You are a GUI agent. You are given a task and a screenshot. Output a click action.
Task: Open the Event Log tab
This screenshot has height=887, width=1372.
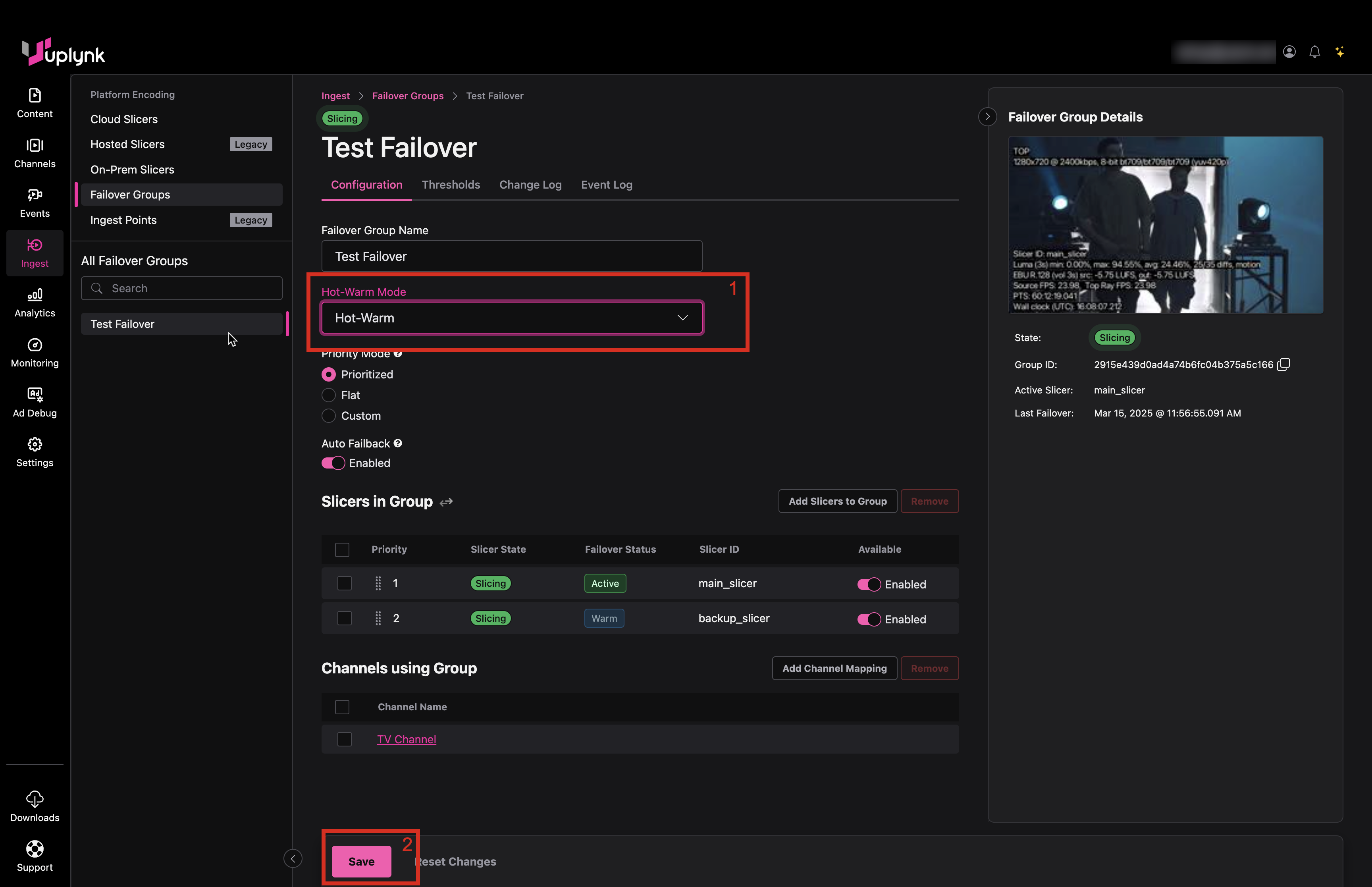pos(606,185)
